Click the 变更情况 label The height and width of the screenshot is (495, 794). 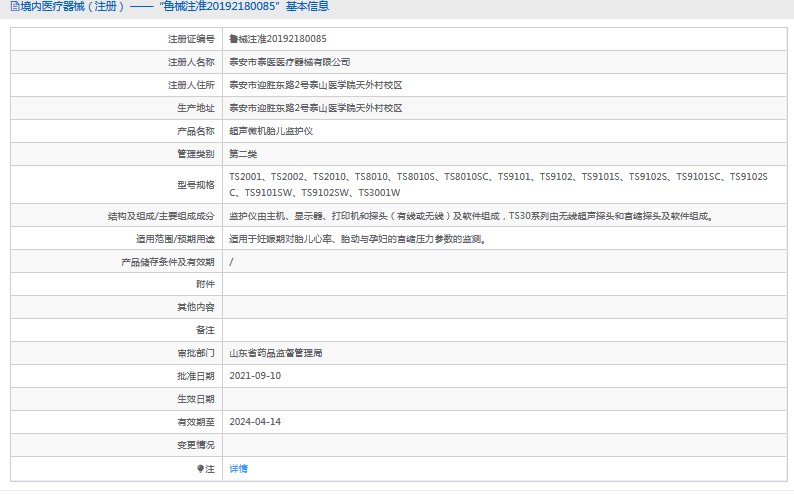196,445
